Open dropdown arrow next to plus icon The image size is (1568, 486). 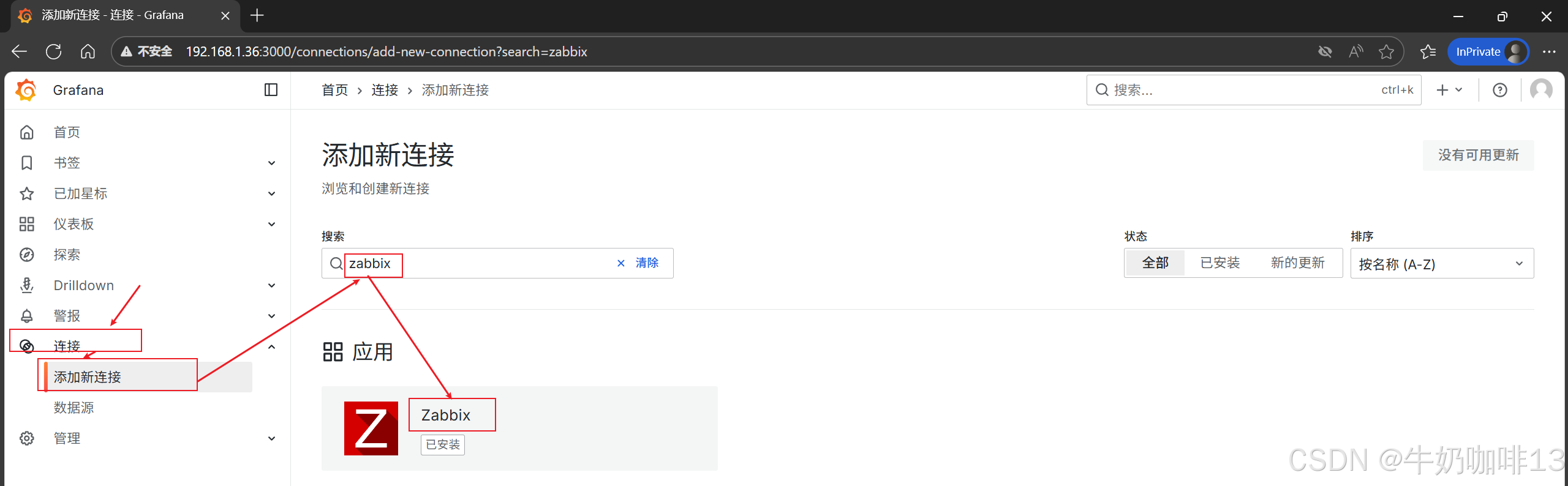pos(1459,90)
